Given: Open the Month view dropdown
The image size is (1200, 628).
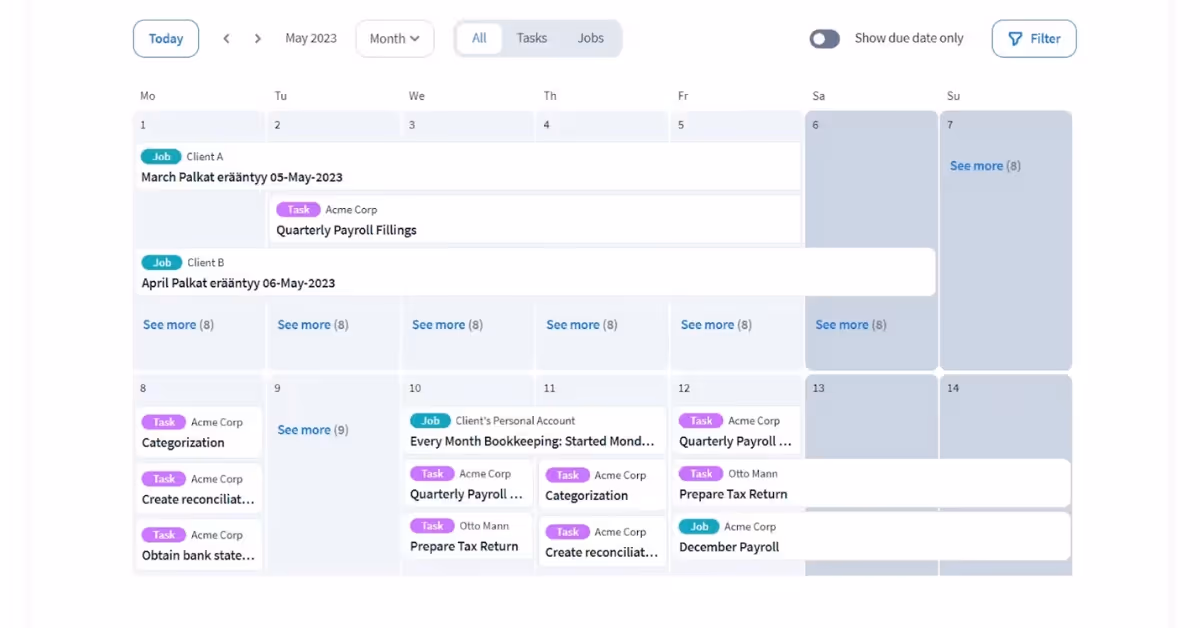Looking at the screenshot, I should pyautogui.click(x=394, y=38).
